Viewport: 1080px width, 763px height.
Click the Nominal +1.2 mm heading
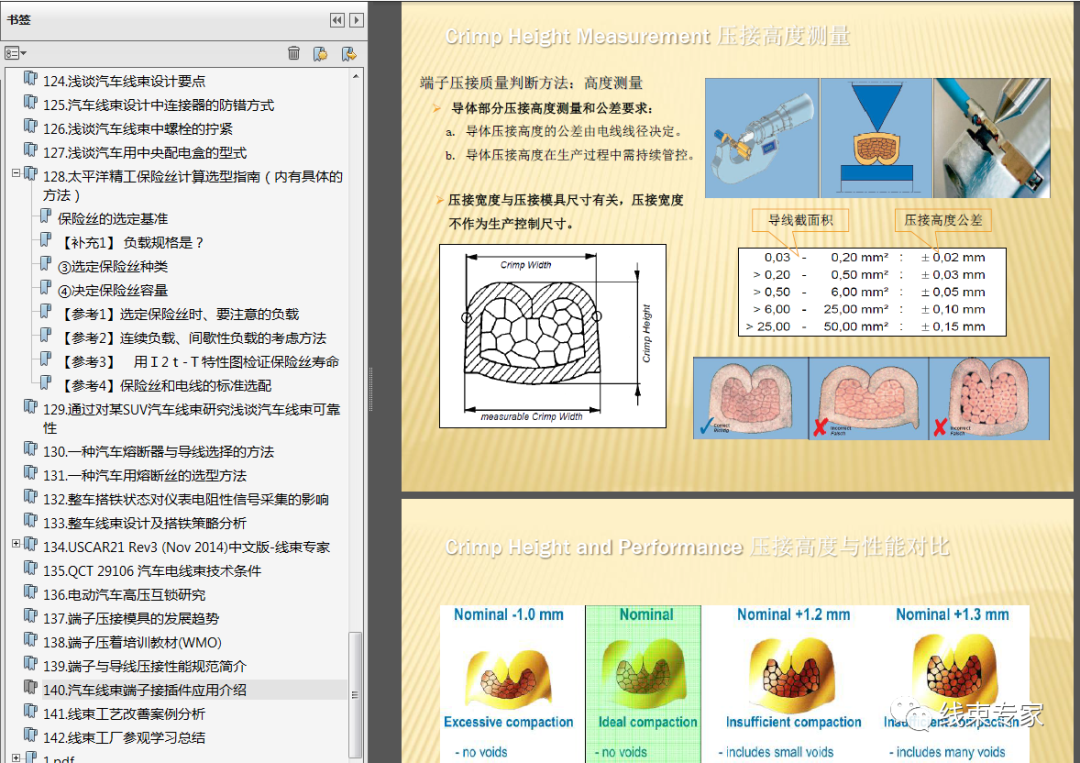point(793,615)
